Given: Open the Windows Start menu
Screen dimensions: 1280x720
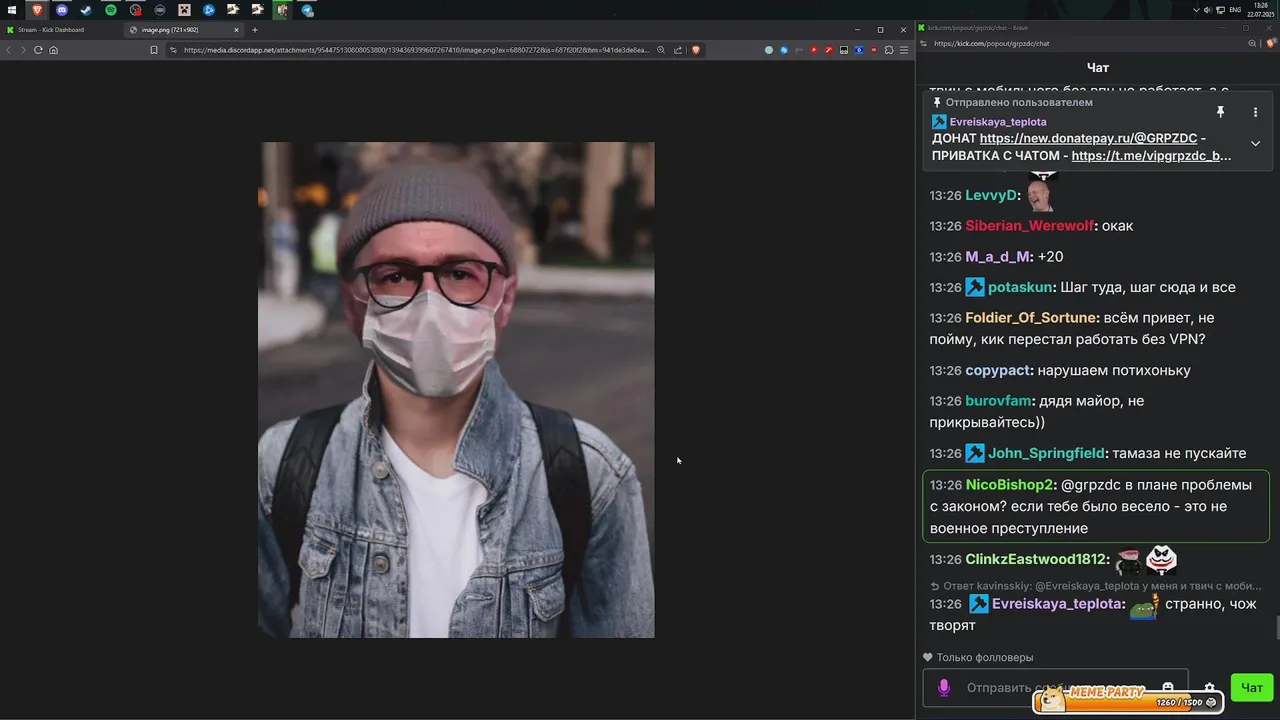Looking at the screenshot, I should click(x=12, y=10).
